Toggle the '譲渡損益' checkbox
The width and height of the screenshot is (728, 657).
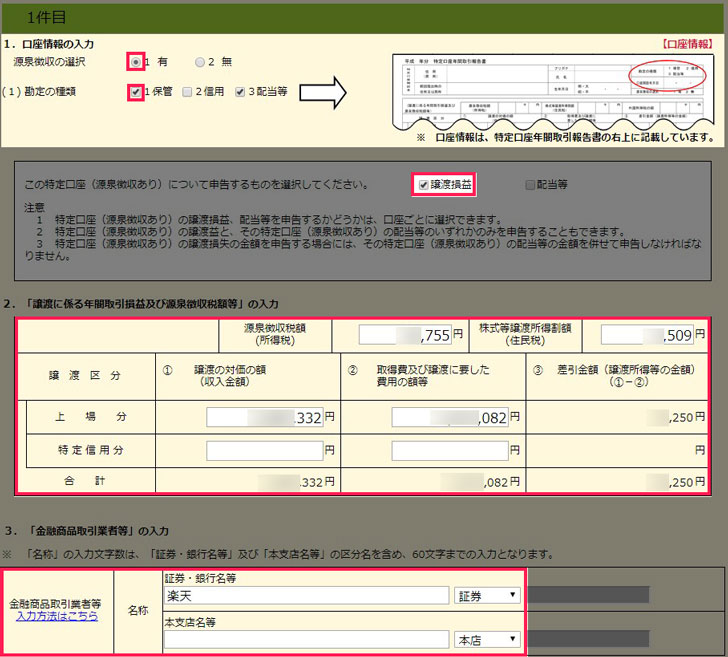tap(423, 184)
